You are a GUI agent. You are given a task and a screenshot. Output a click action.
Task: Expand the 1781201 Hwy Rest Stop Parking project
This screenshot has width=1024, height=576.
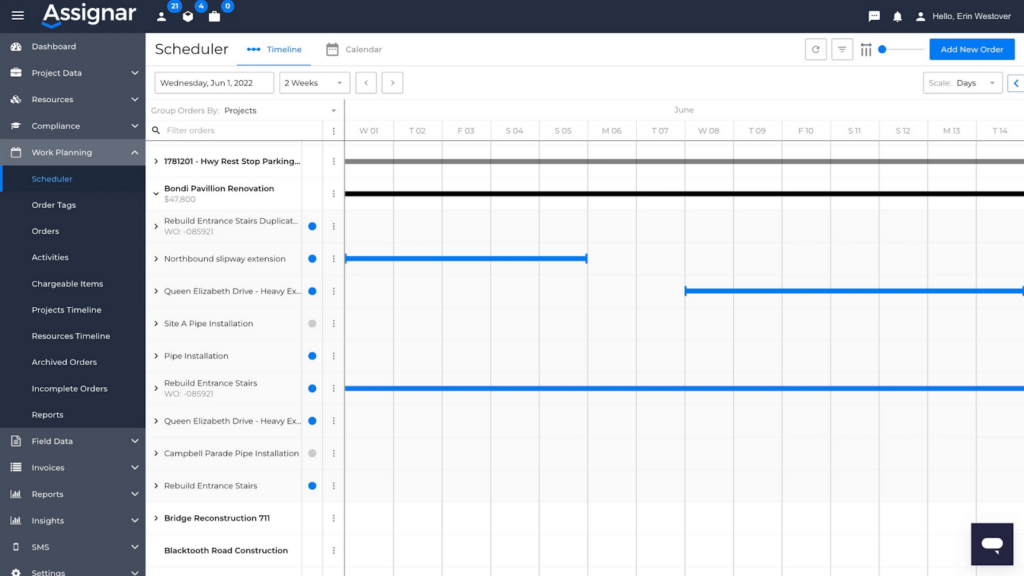point(155,161)
